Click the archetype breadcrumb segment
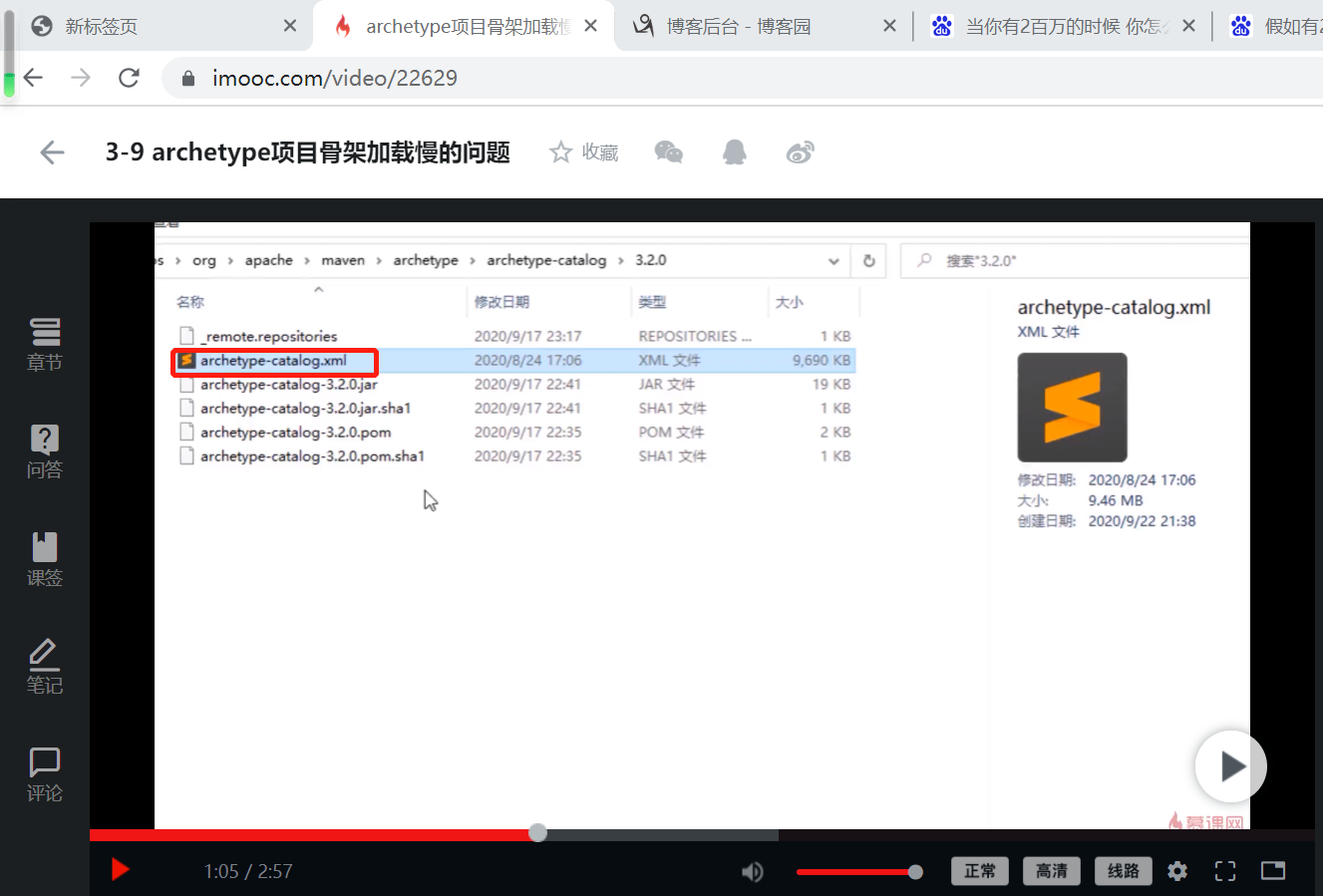This screenshot has height=896, width=1323. pos(426,260)
